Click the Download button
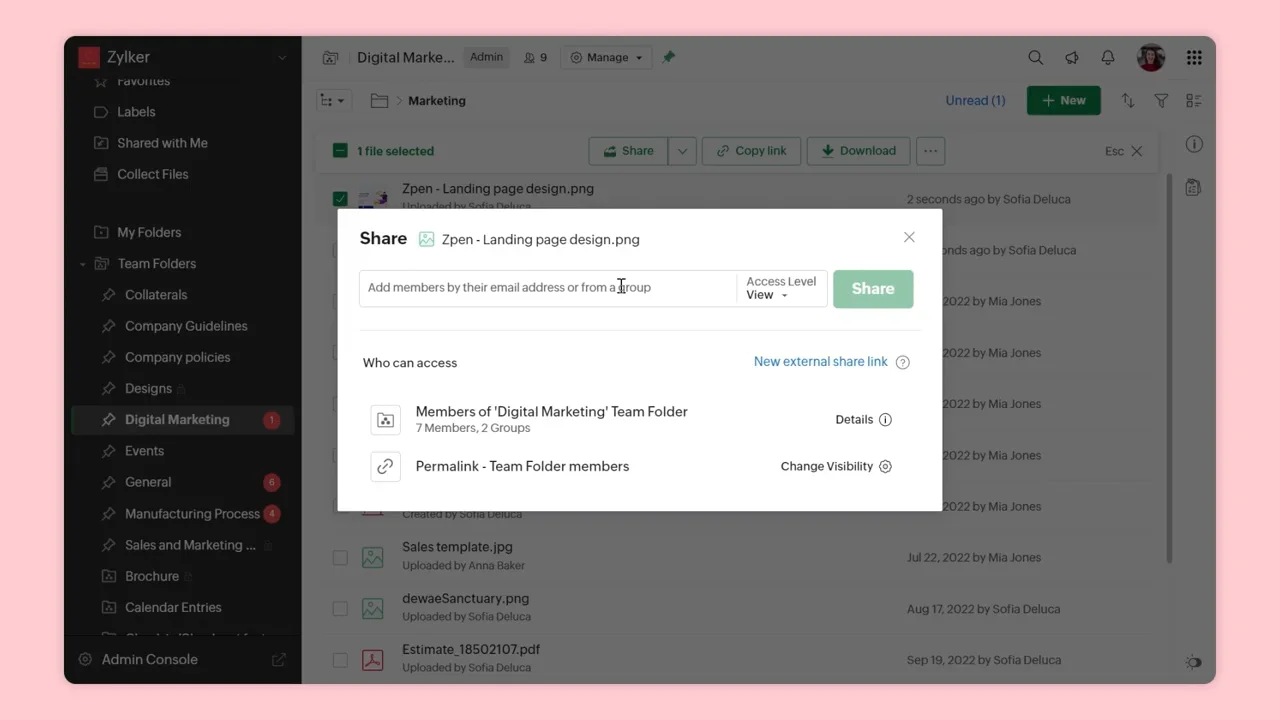Image resolution: width=1280 pixels, height=720 pixels. [858, 151]
